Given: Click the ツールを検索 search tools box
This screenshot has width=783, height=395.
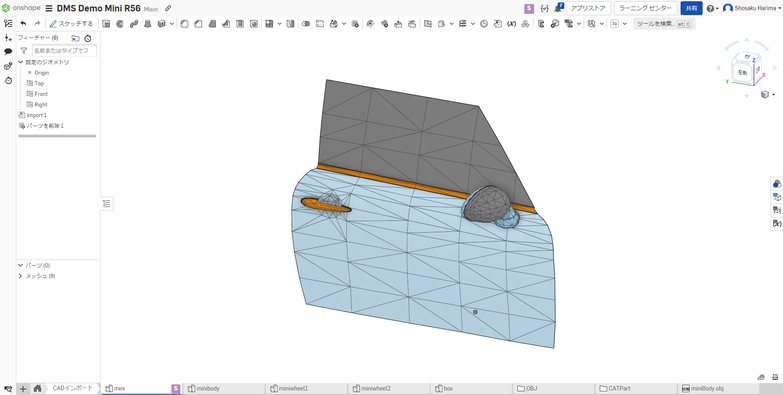Looking at the screenshot, I should [664, 23].
